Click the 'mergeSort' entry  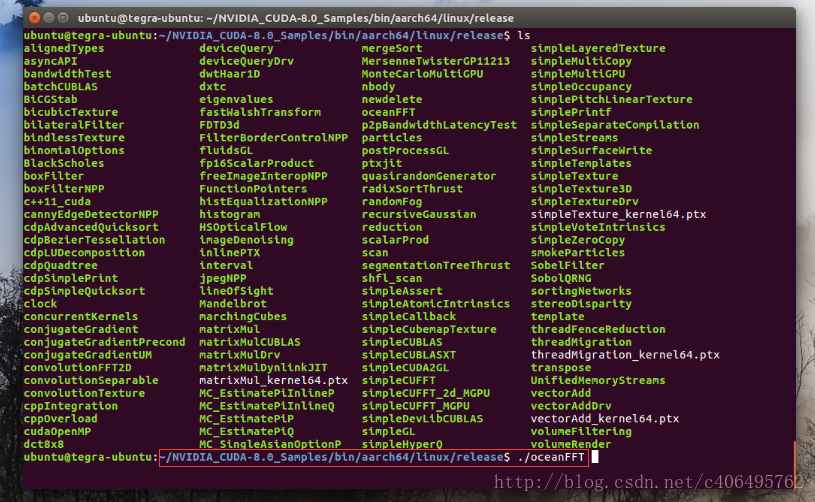tap(392, 48)
